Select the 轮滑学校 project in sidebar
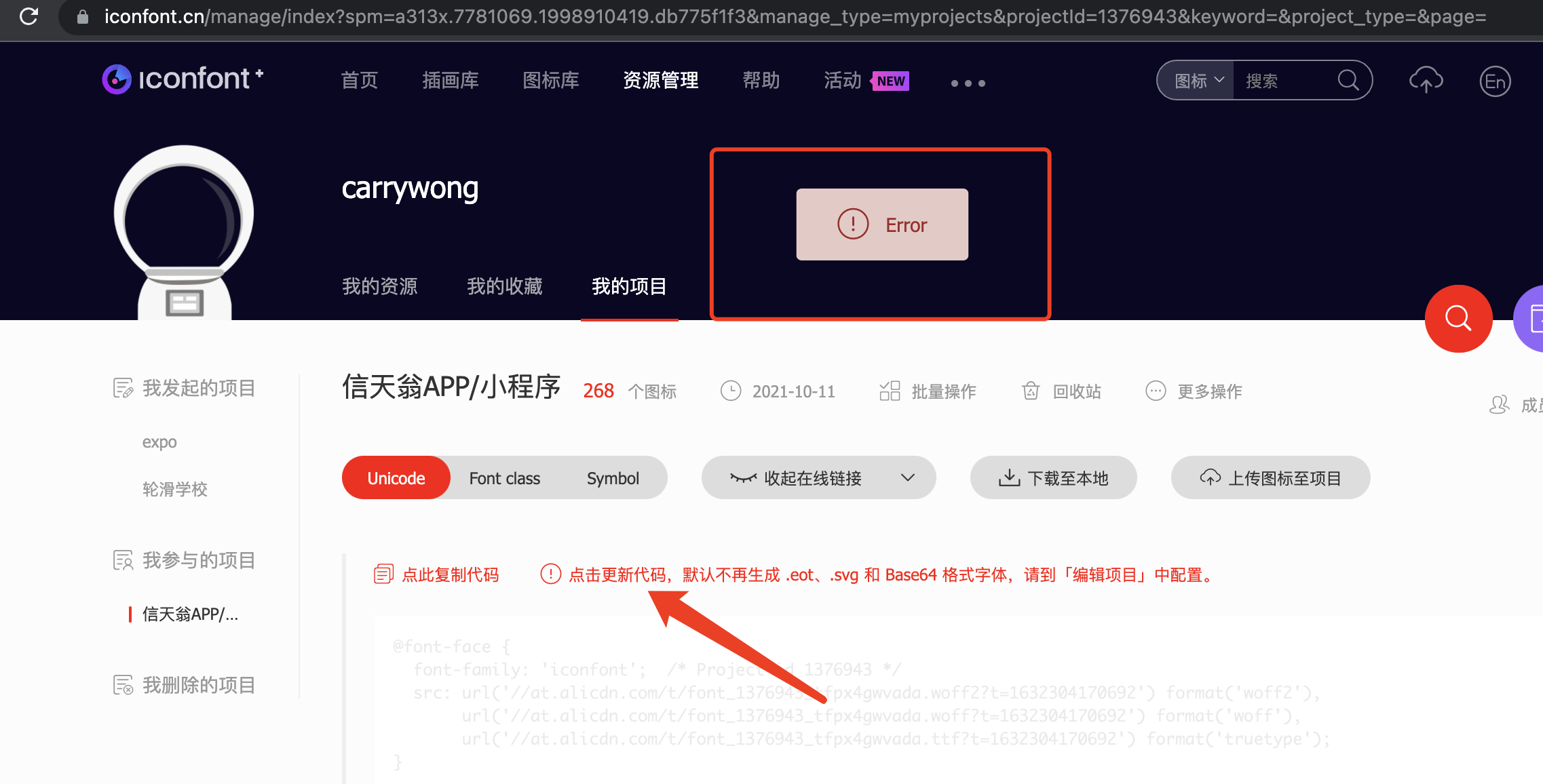 click(x=175, y=489)
